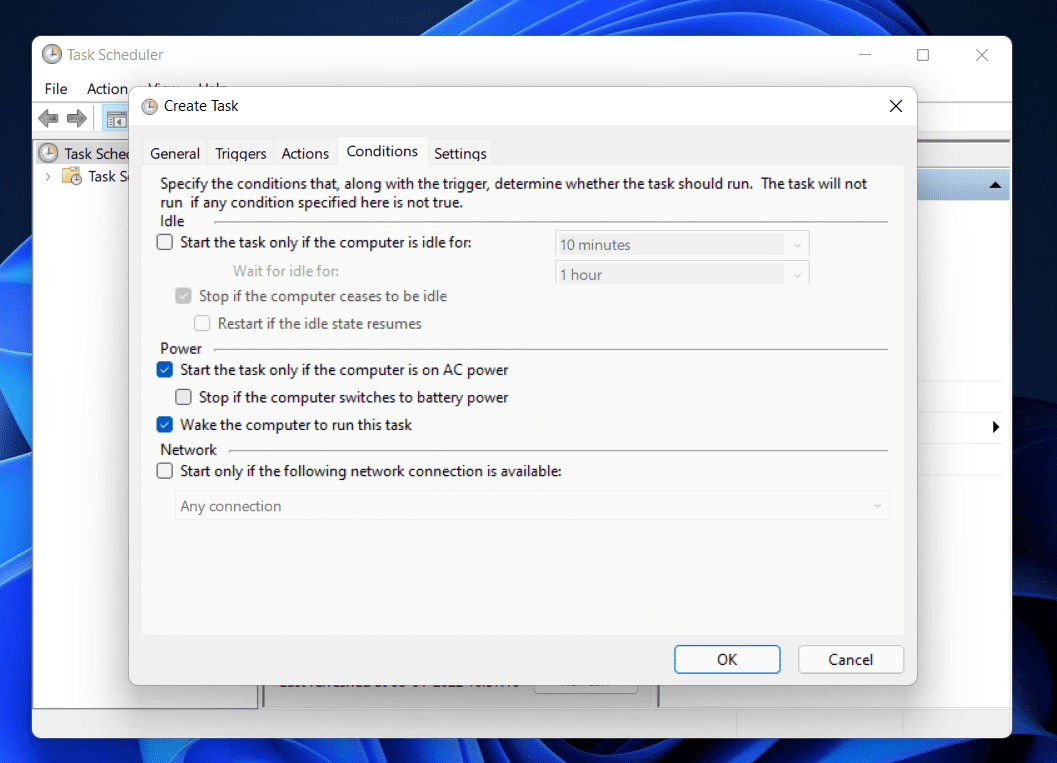This screenshot has width=1057, height=763.
Task: Open the Any connection network dropdown
Action: click(532, 506)
